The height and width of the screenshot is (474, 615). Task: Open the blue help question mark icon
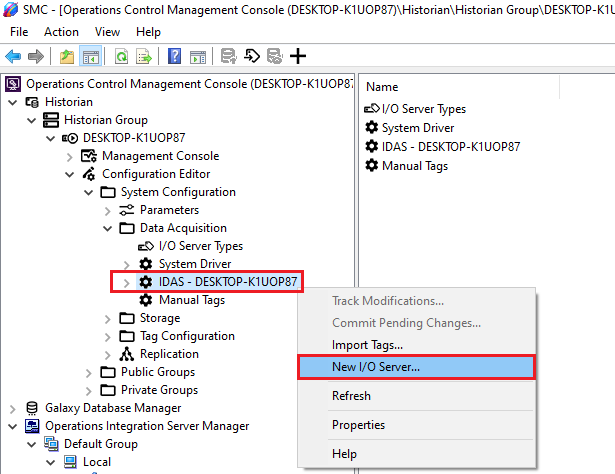174,56
